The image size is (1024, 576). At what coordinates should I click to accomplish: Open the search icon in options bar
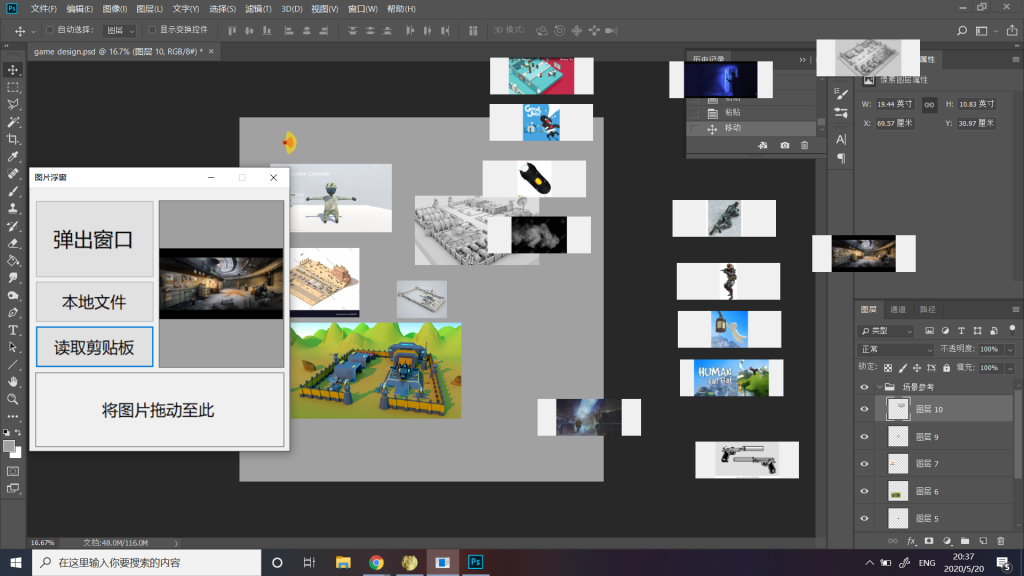[x=962, y=31]
